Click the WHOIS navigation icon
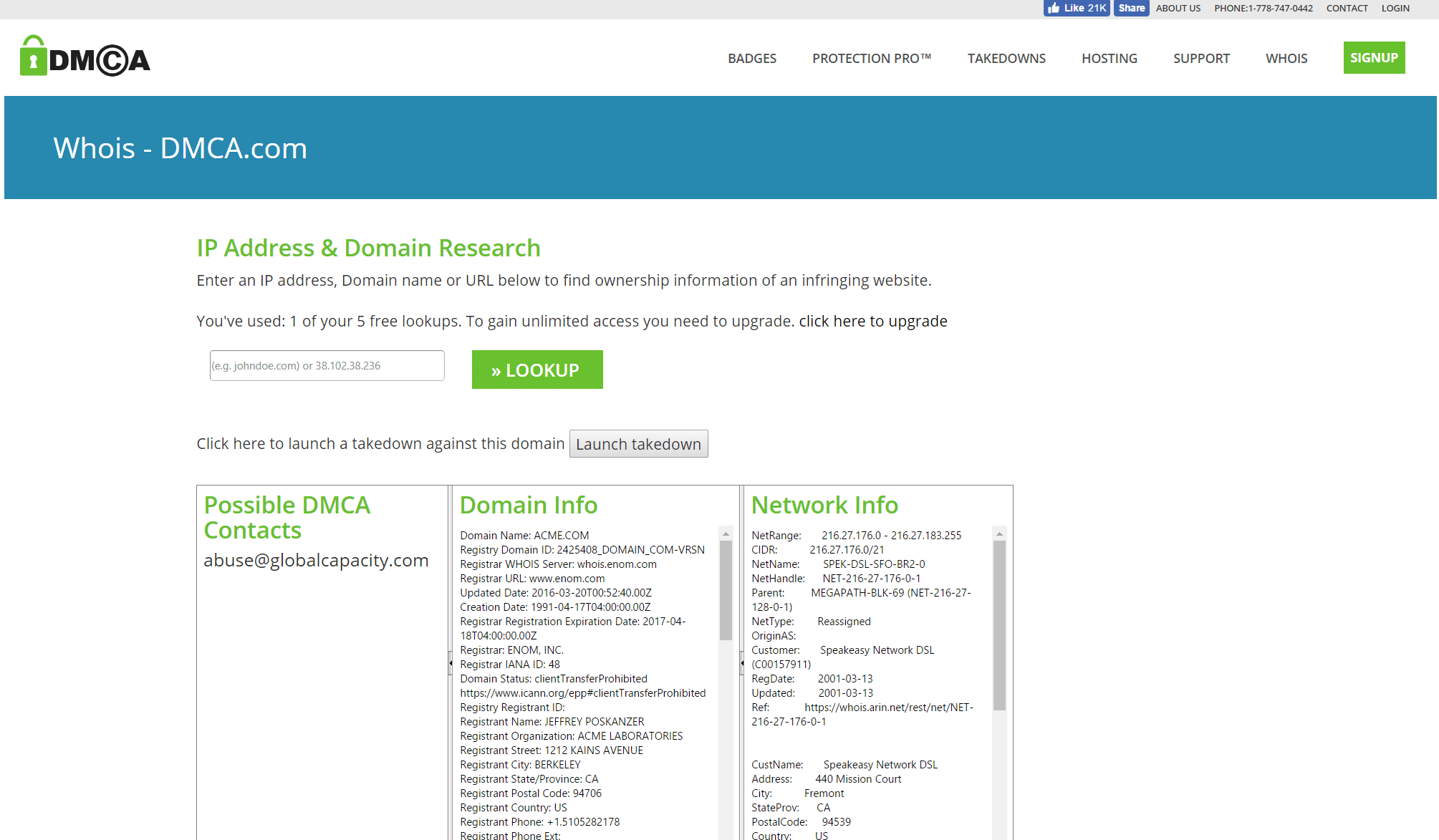 1285,57
